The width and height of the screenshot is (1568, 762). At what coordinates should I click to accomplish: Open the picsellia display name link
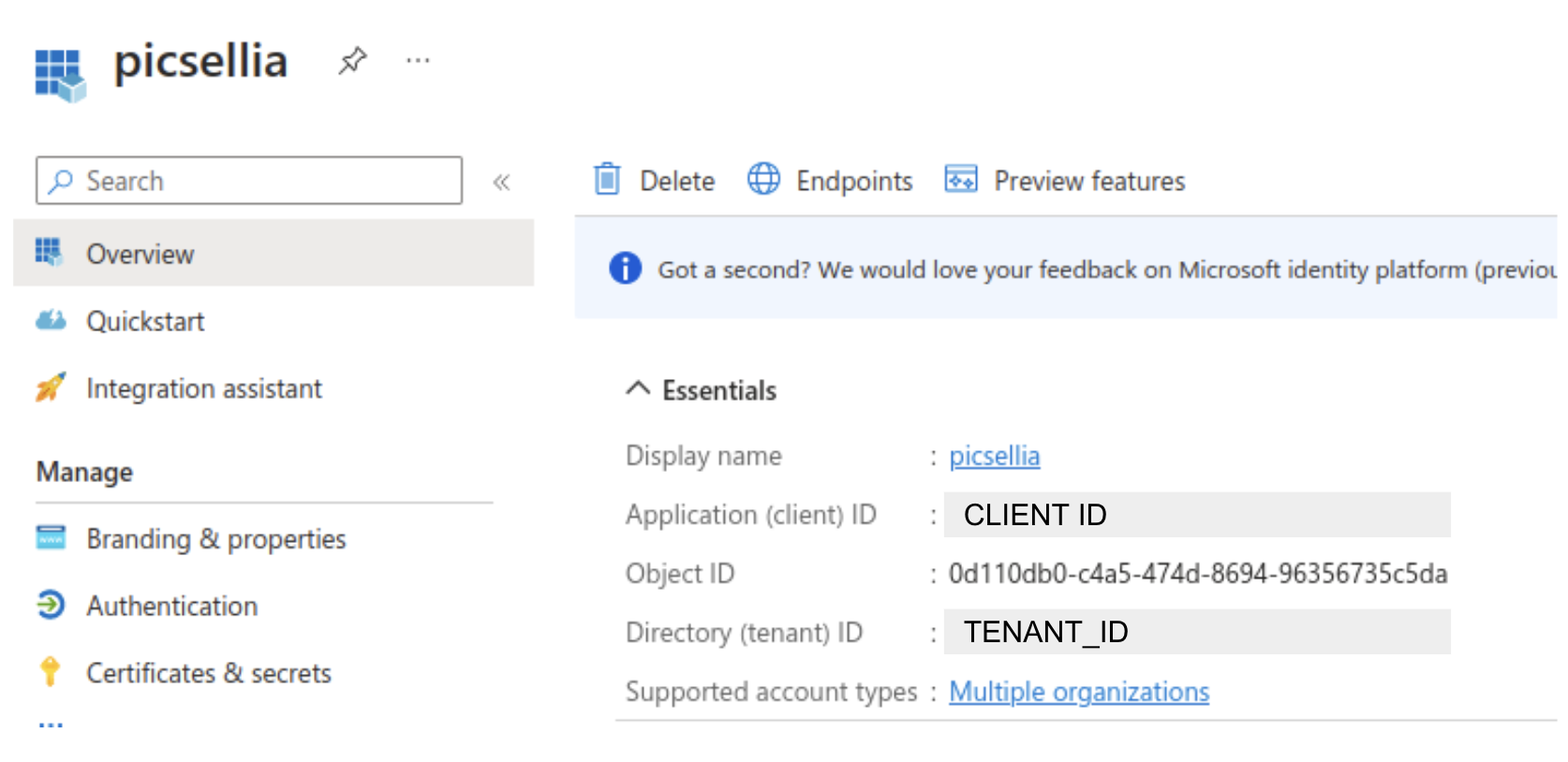(x=995, y=456)
